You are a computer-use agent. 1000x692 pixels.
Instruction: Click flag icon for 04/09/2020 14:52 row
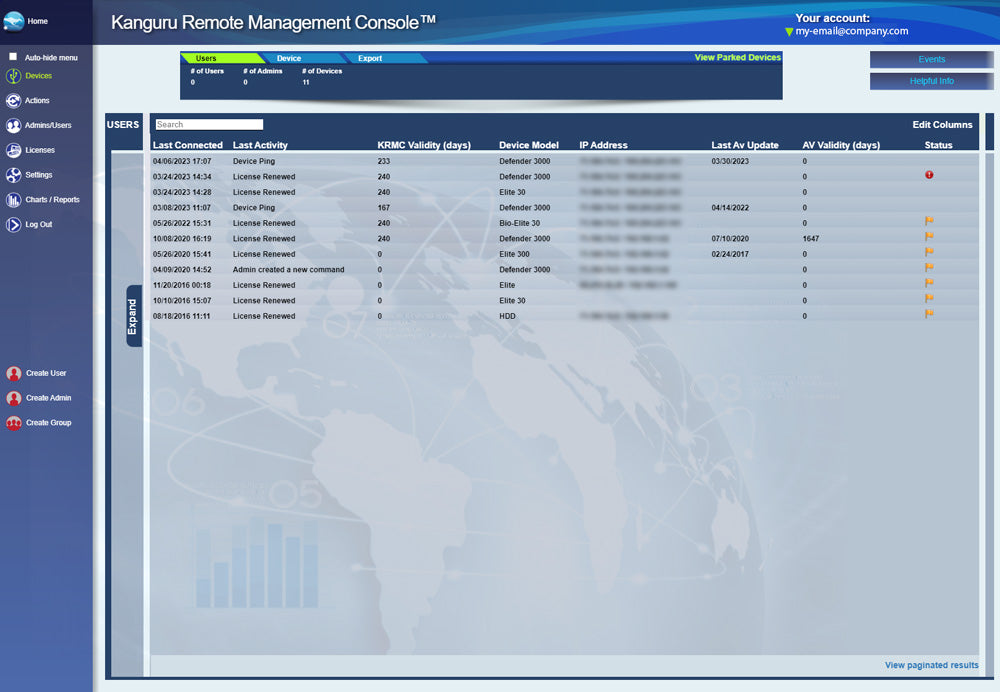click(x=929, y=268)
